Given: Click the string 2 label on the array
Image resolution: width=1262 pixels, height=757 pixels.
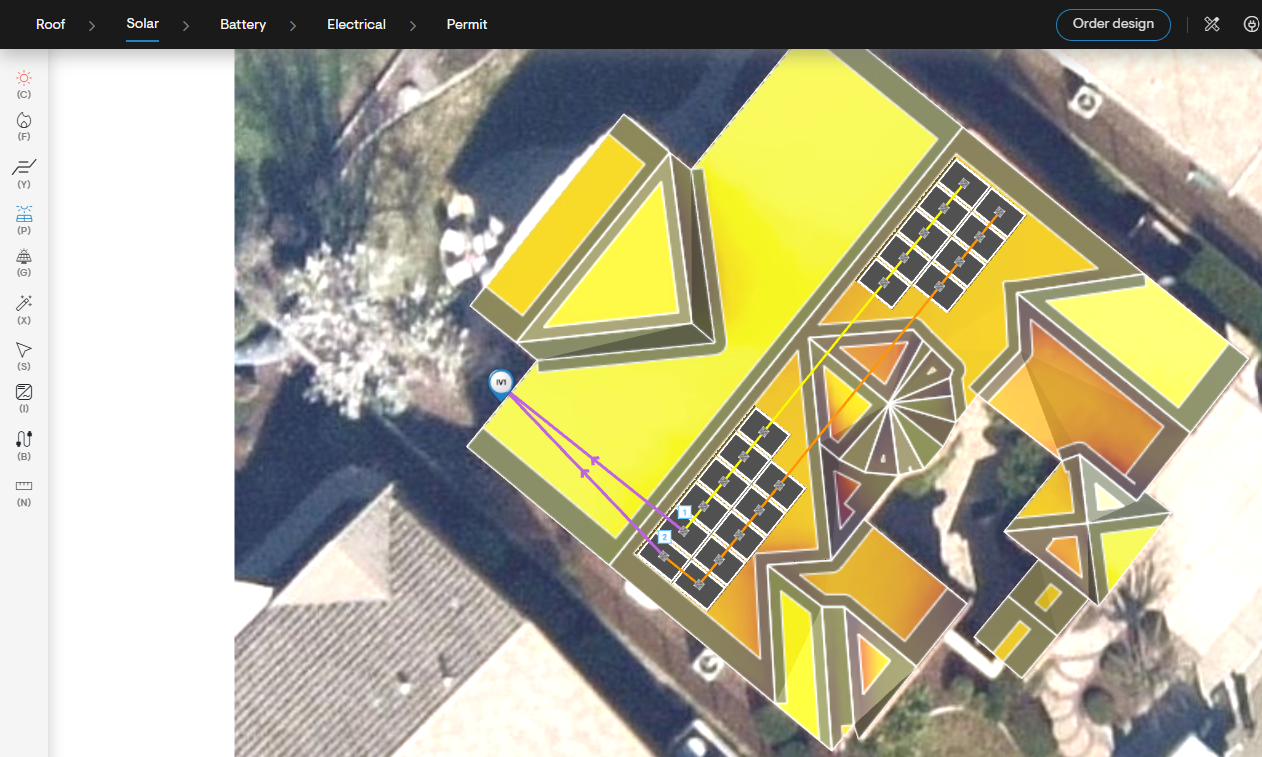Looking at the screenshot, I should click(x=664, y=537).
